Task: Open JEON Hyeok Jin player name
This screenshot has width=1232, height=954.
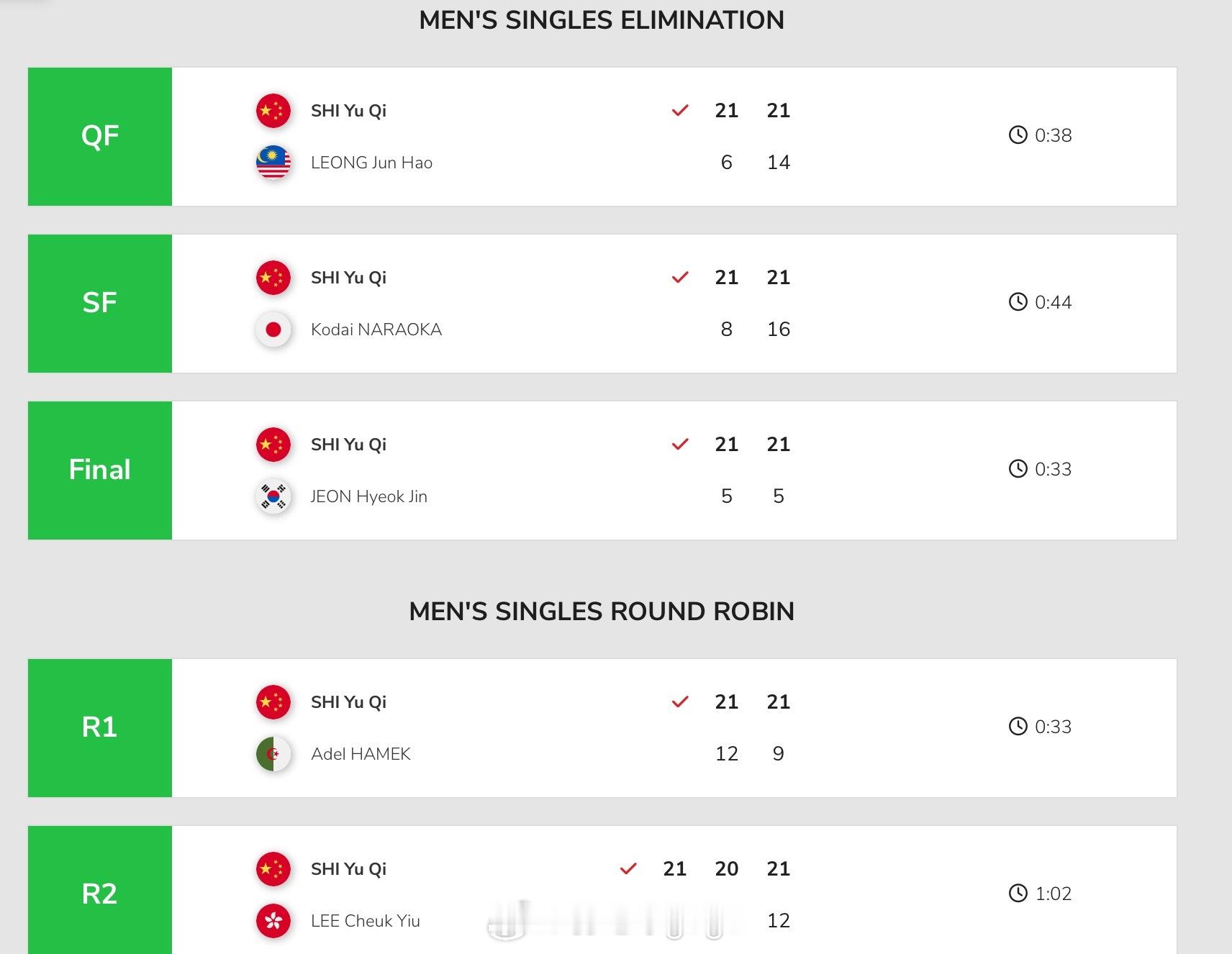Action: (x=368, y=496)
